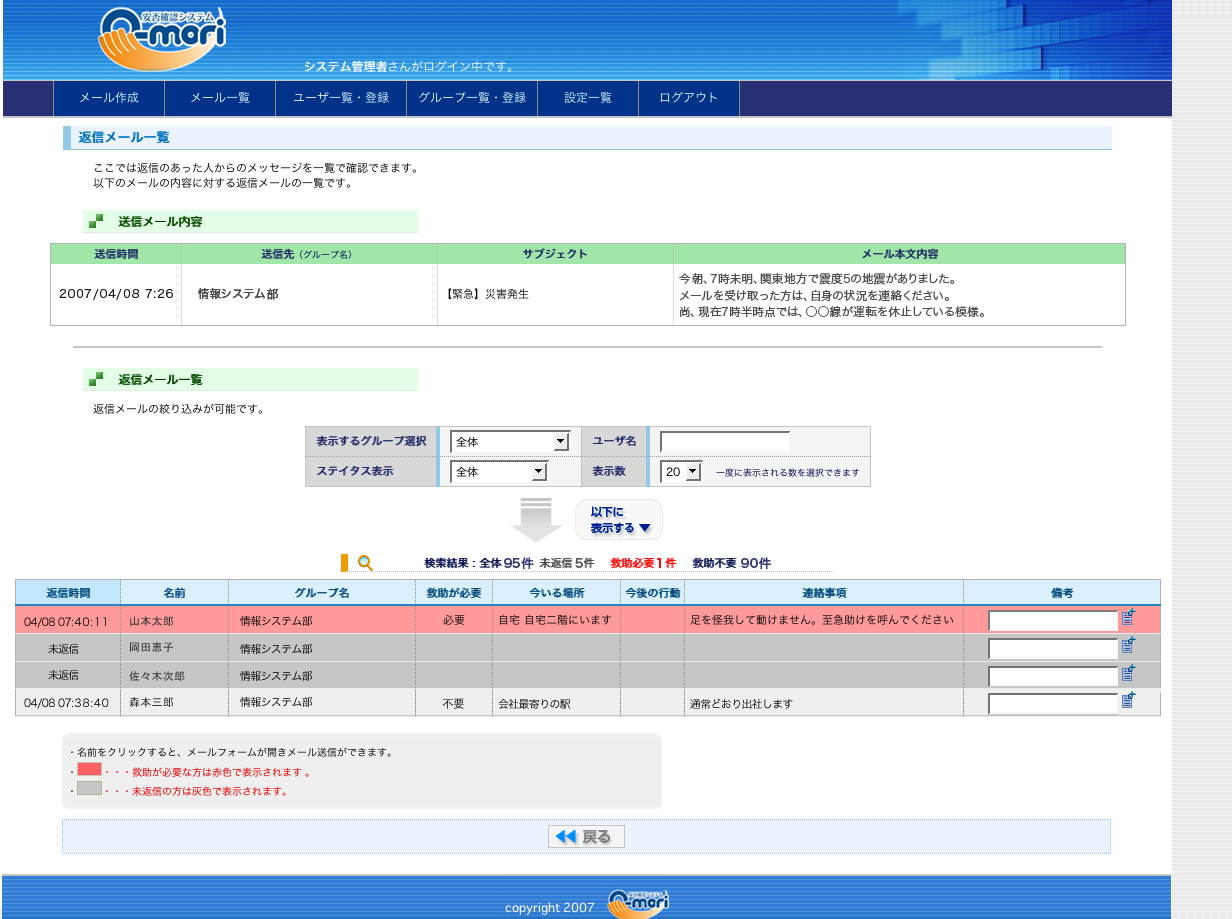Expand the 表示数 dropdown showing 20

point(681,472)
